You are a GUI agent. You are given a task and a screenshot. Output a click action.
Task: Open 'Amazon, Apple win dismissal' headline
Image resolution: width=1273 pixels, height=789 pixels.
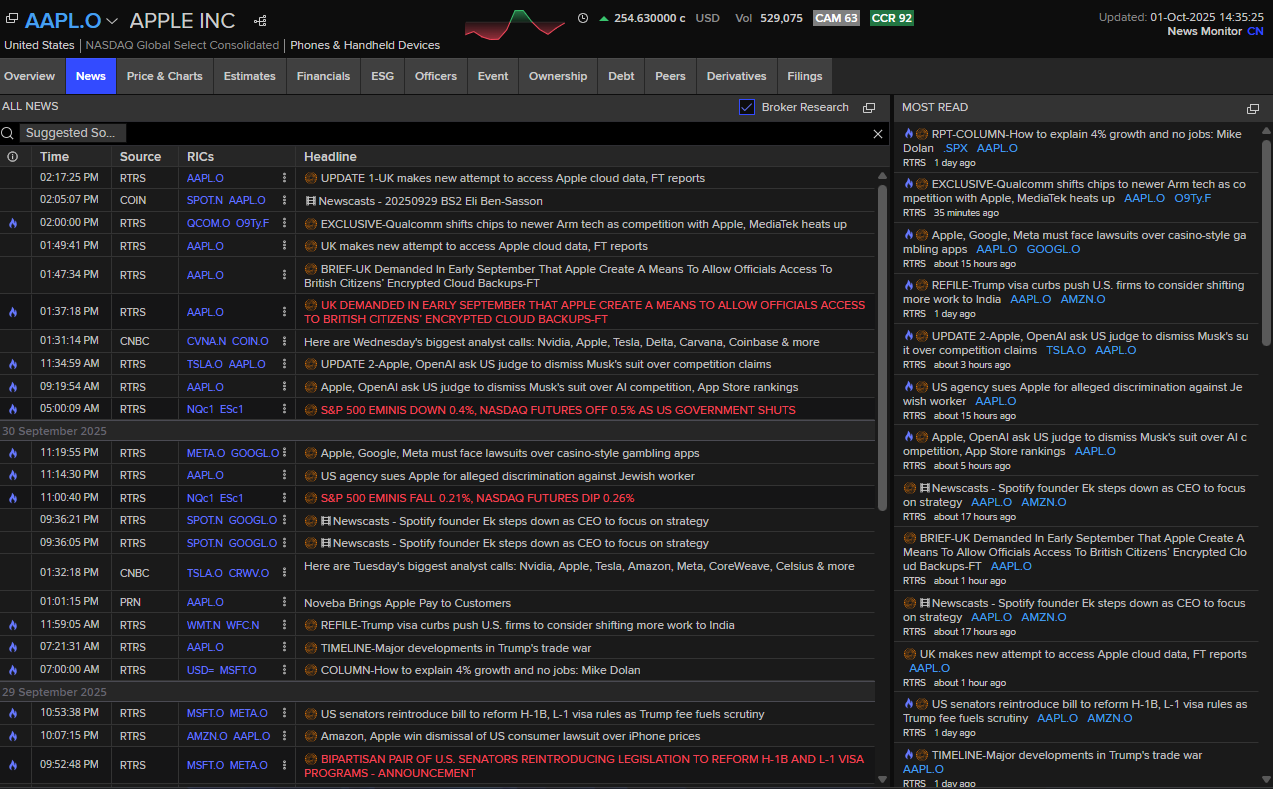(510, 736)
